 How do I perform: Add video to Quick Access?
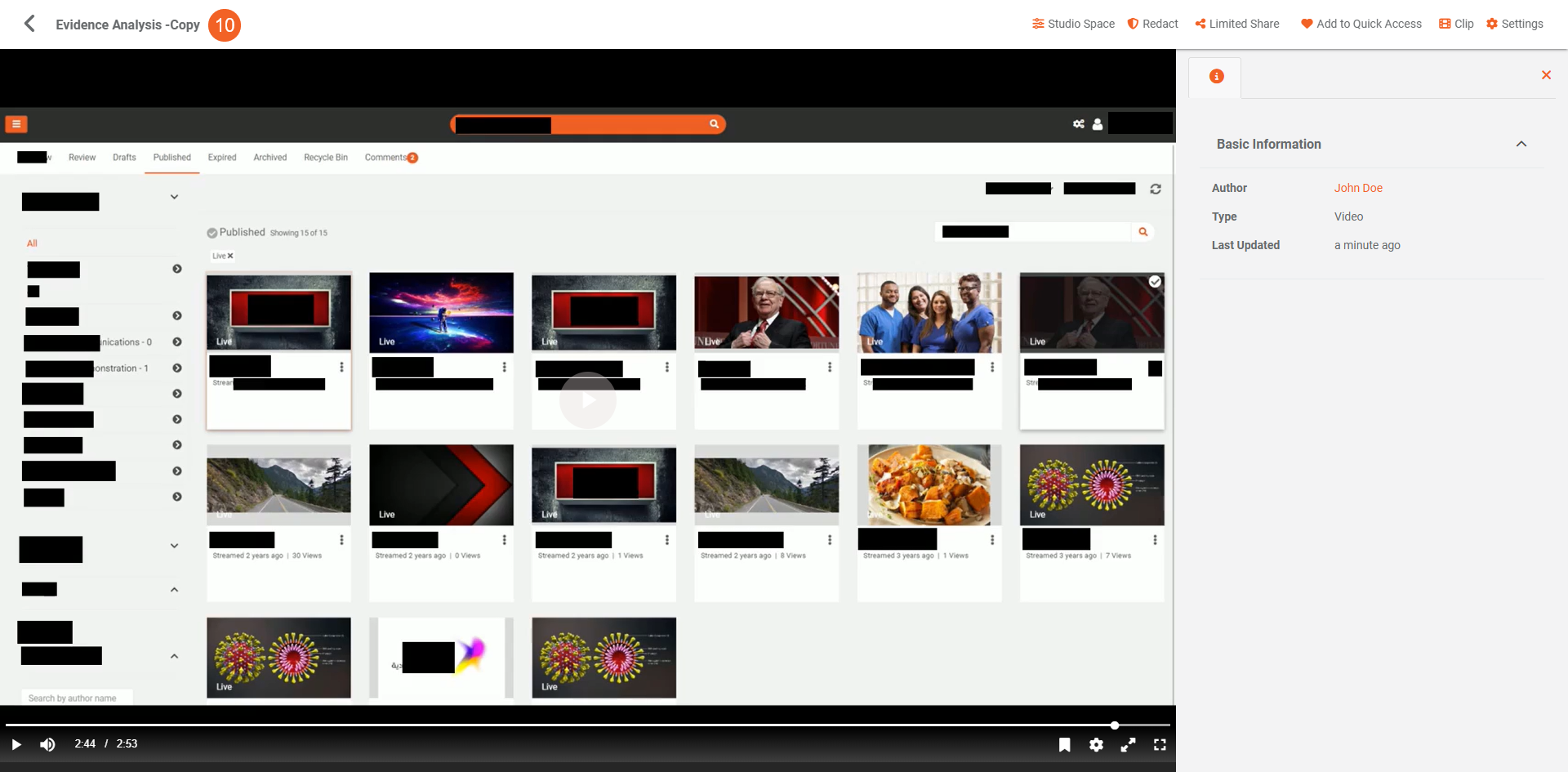coord(1361,24)
